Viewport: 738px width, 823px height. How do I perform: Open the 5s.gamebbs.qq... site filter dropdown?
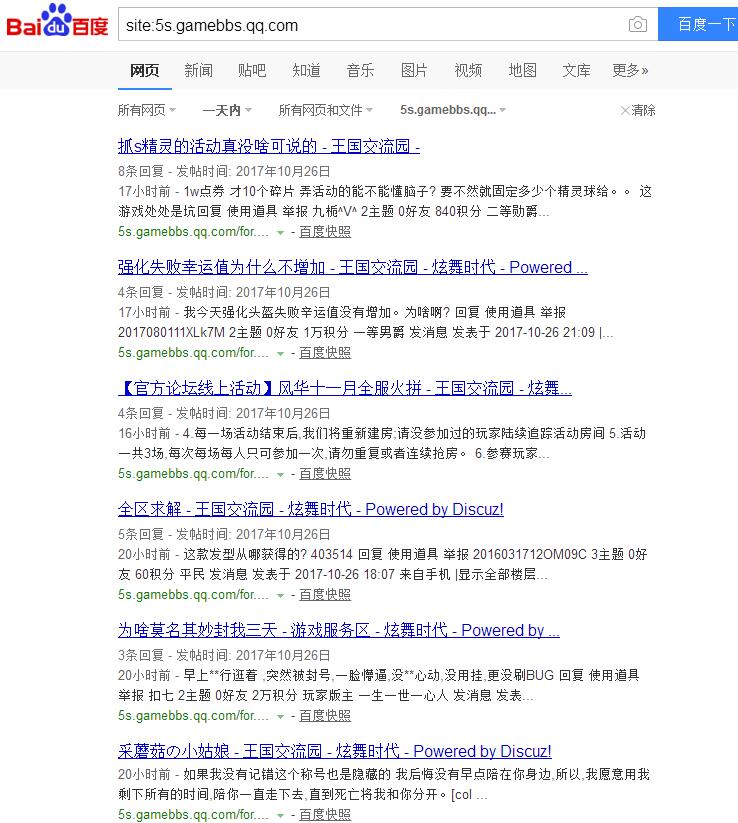click(453, 110)
